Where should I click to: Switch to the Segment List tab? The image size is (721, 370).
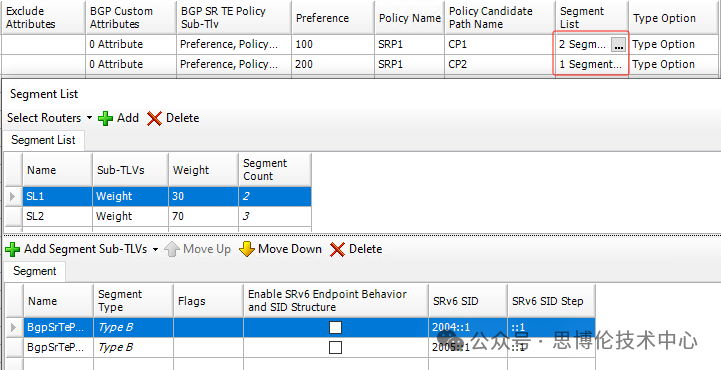[43, 140]
